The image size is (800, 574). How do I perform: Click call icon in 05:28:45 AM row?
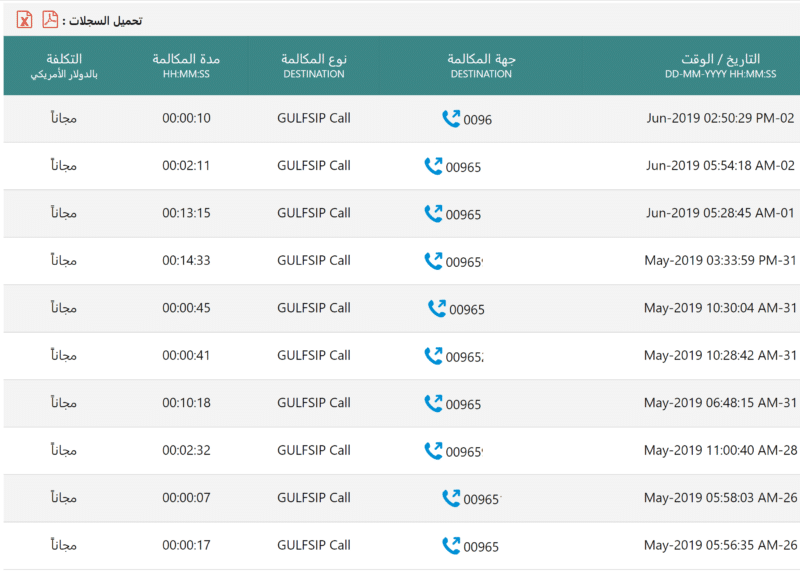[x=433, y=213]
